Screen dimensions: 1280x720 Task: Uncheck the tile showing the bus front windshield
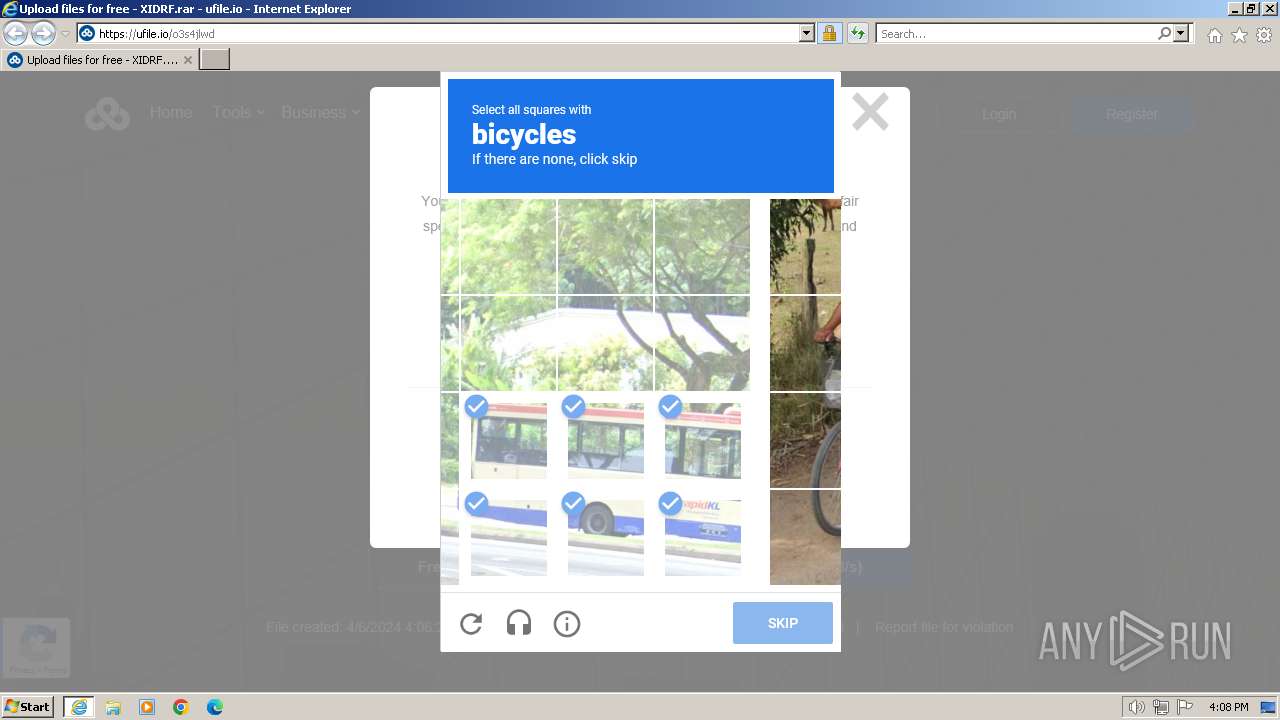coord(509,440)
